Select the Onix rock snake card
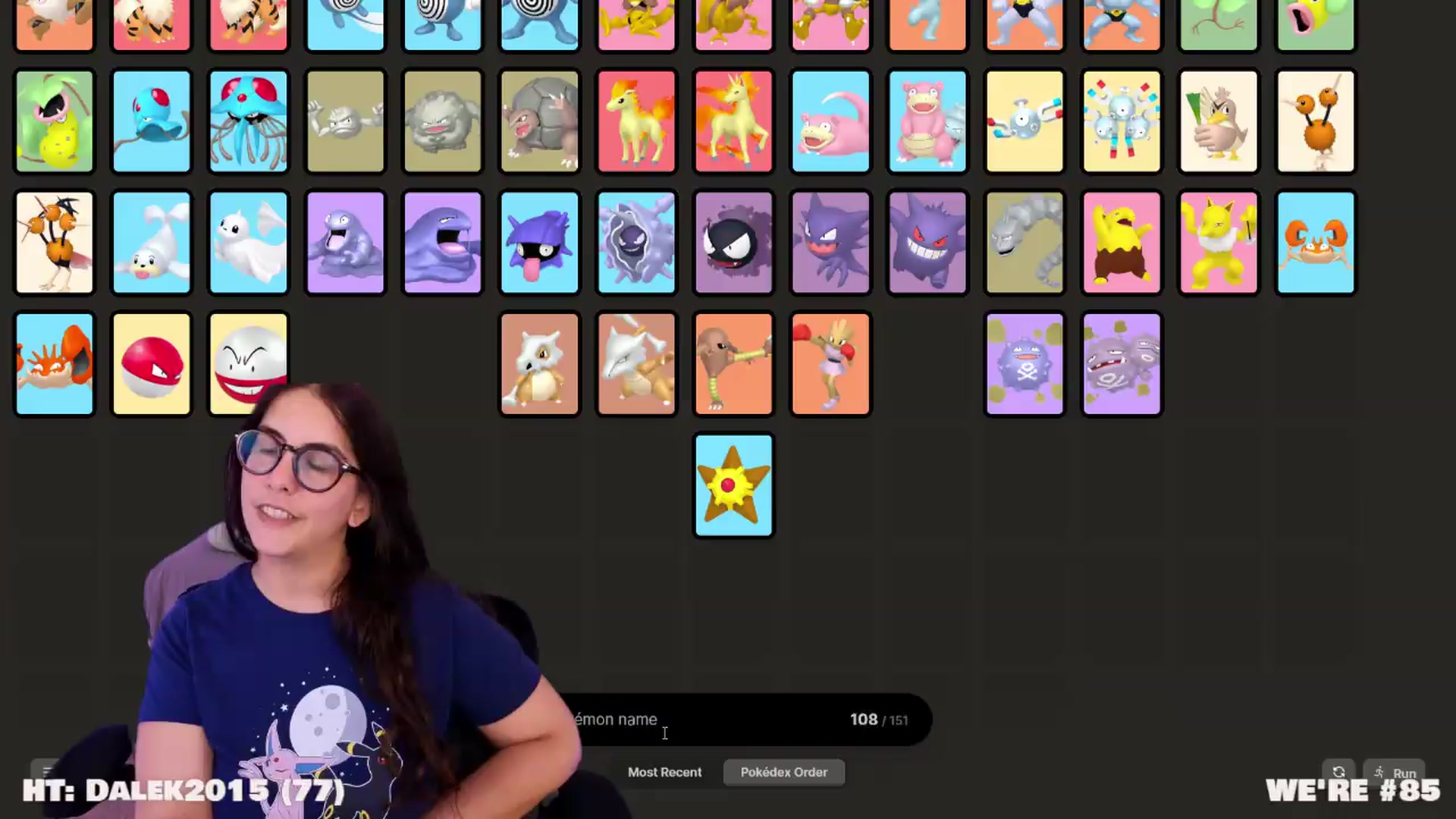Screen dimensions: 1456x819 point(1025,243)
